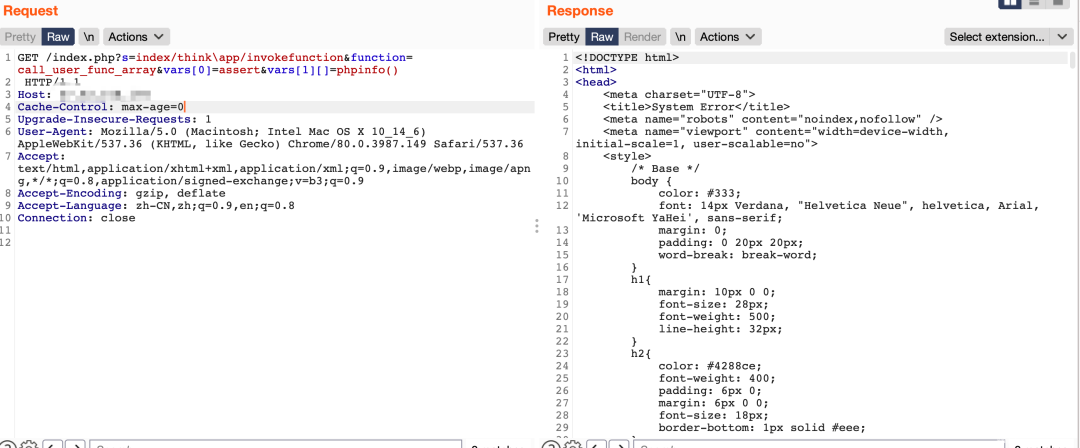Select Raw view in Request panel

click(59, 37)
